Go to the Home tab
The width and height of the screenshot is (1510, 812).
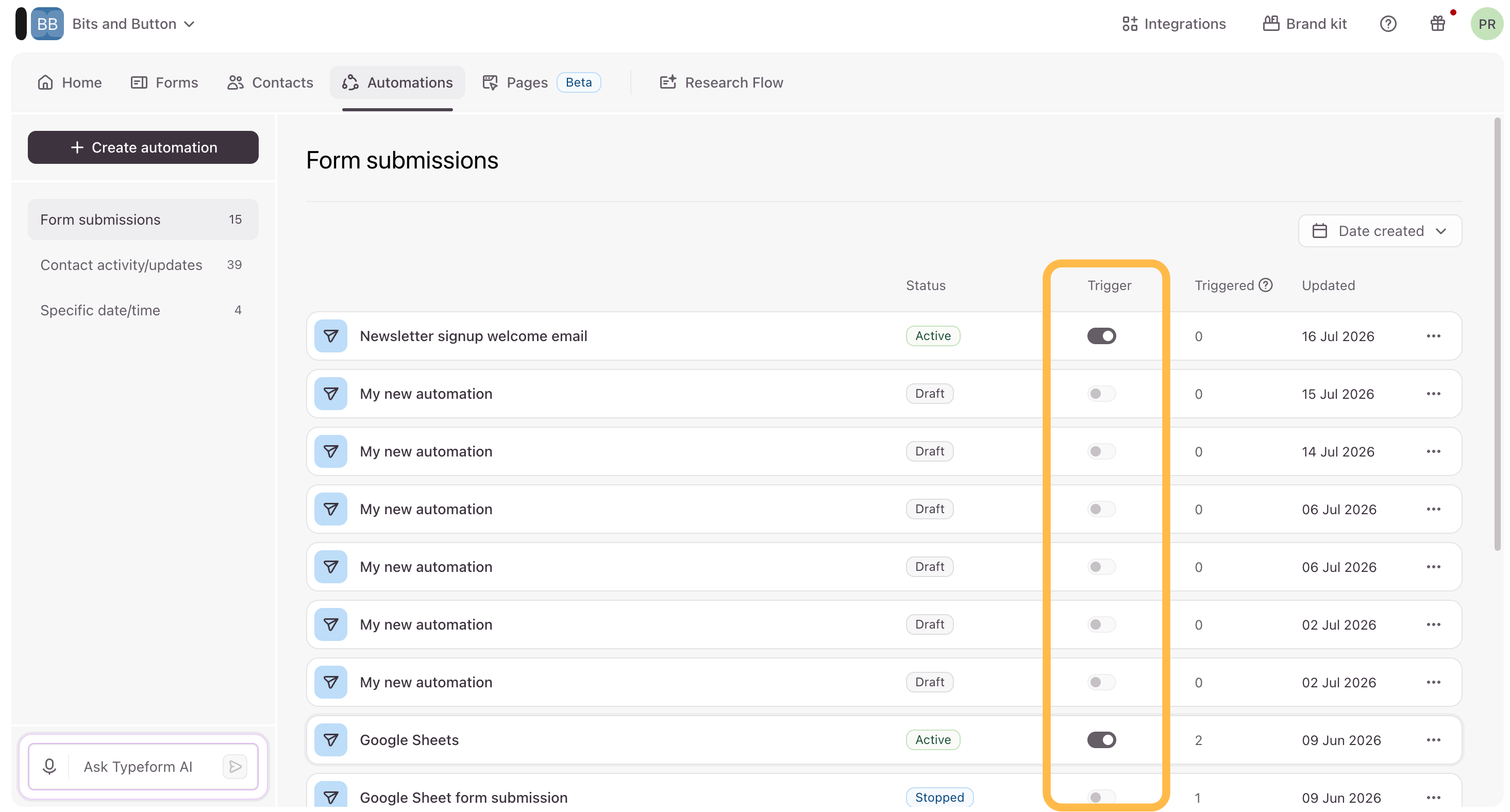pyautogui.click(x=70, y=82)
